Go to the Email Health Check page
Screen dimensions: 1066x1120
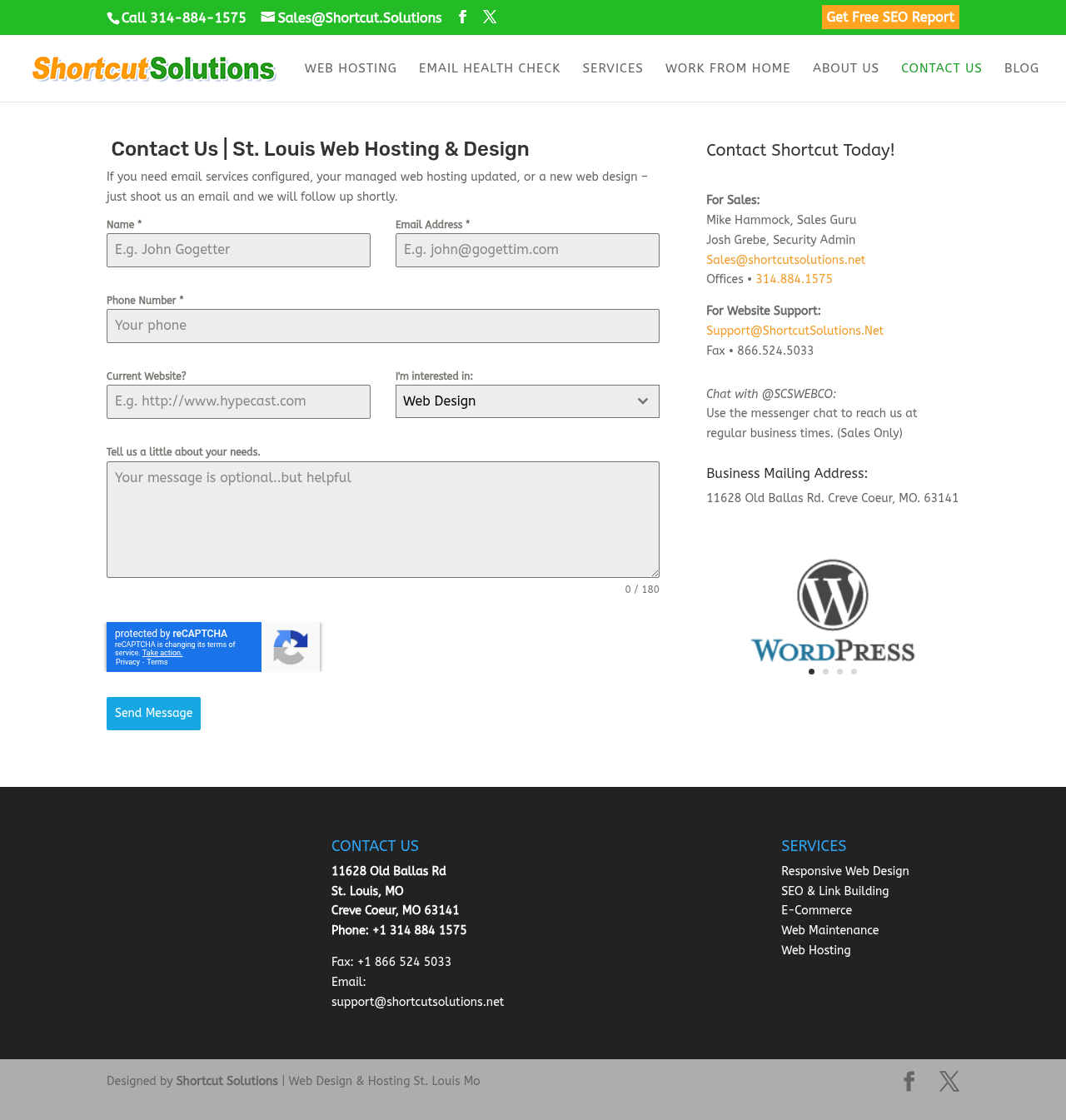tap(490, 68)
